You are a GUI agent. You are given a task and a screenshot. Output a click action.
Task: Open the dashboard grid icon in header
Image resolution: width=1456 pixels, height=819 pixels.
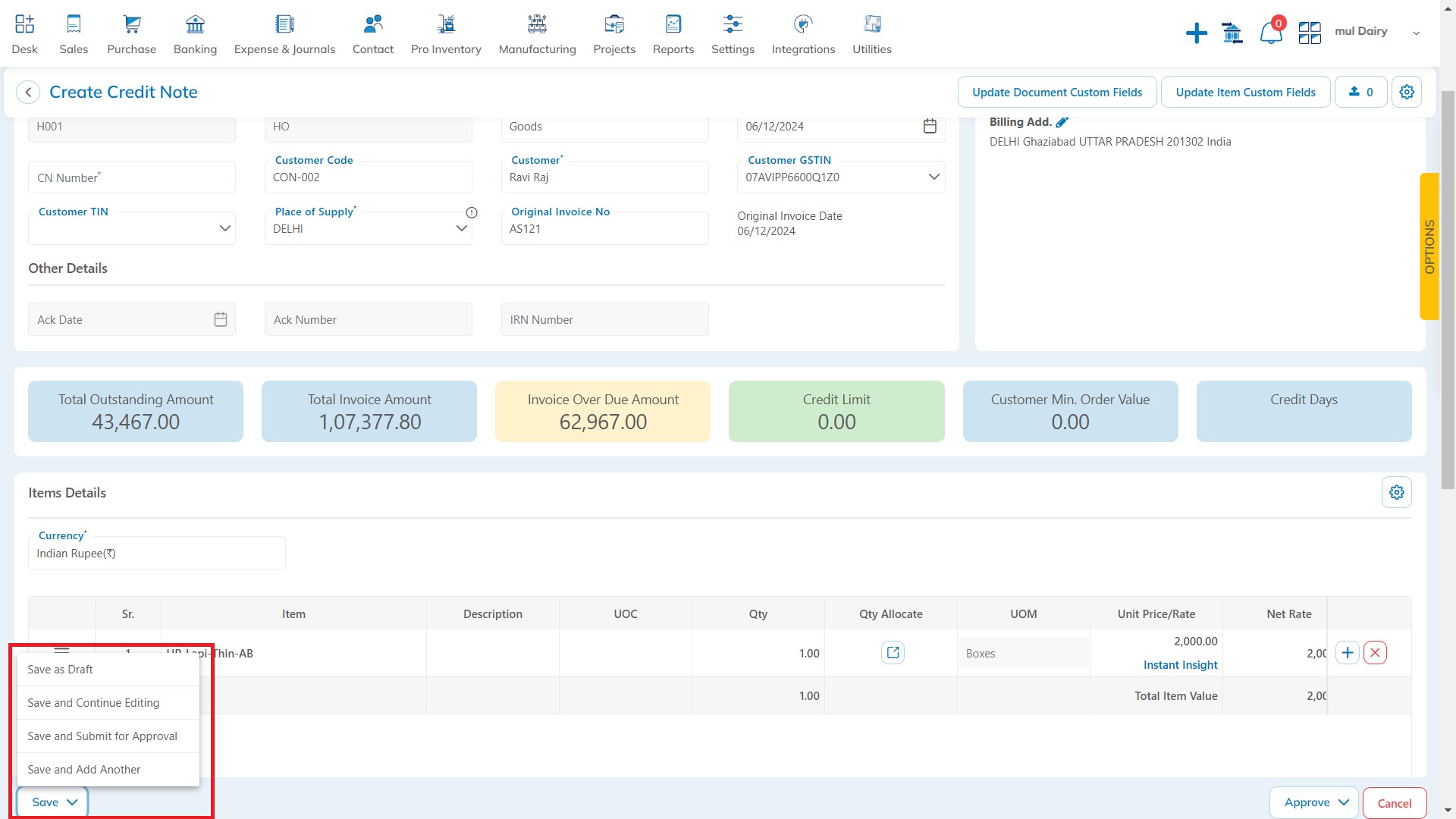[1310, 33]
